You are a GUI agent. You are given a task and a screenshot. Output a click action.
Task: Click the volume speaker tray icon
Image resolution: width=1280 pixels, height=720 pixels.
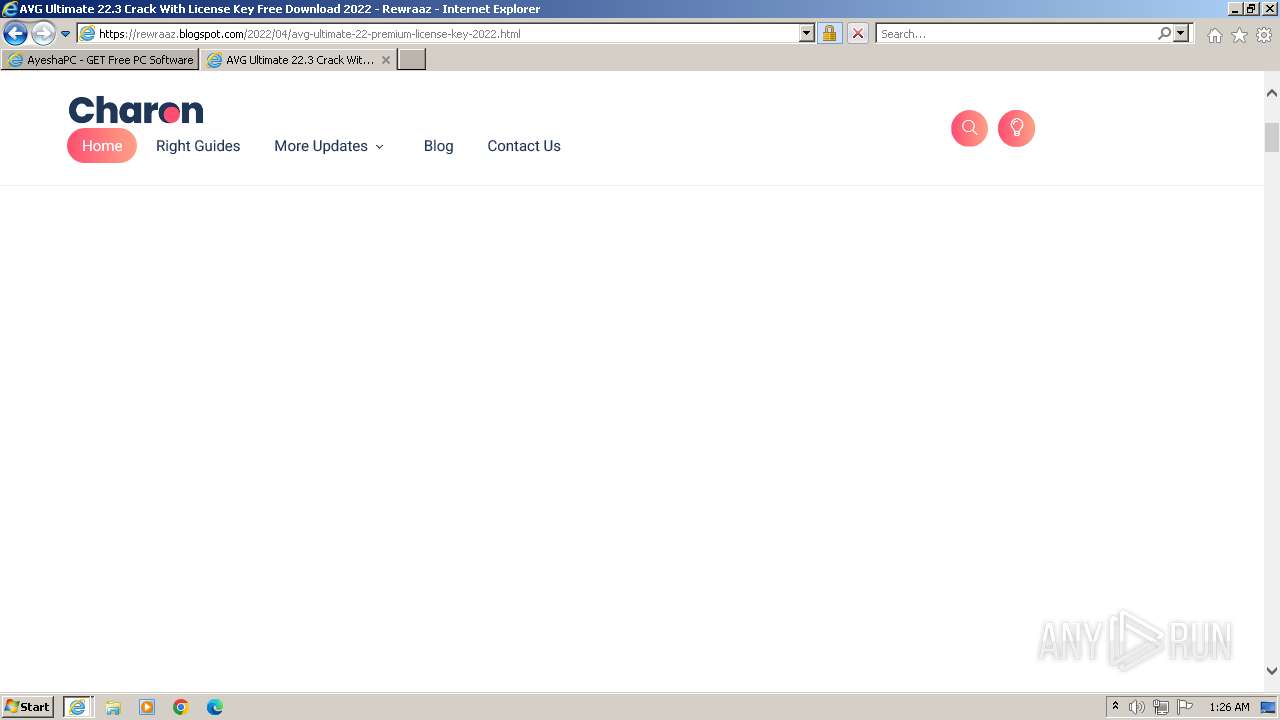coord(1137,707)
